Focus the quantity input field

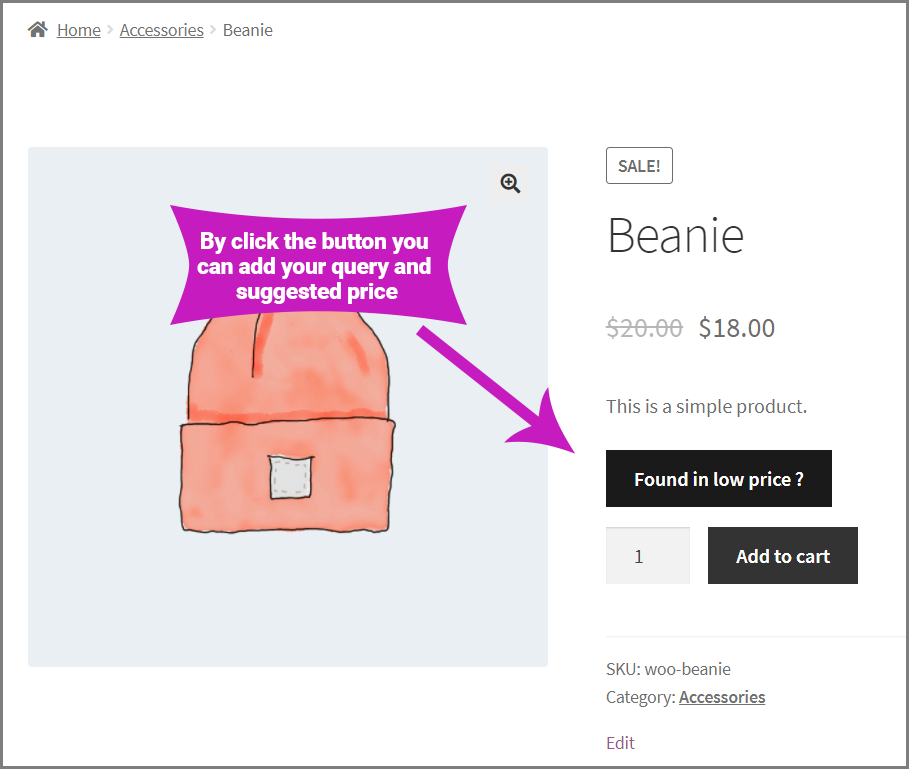[x=648, y=556]
